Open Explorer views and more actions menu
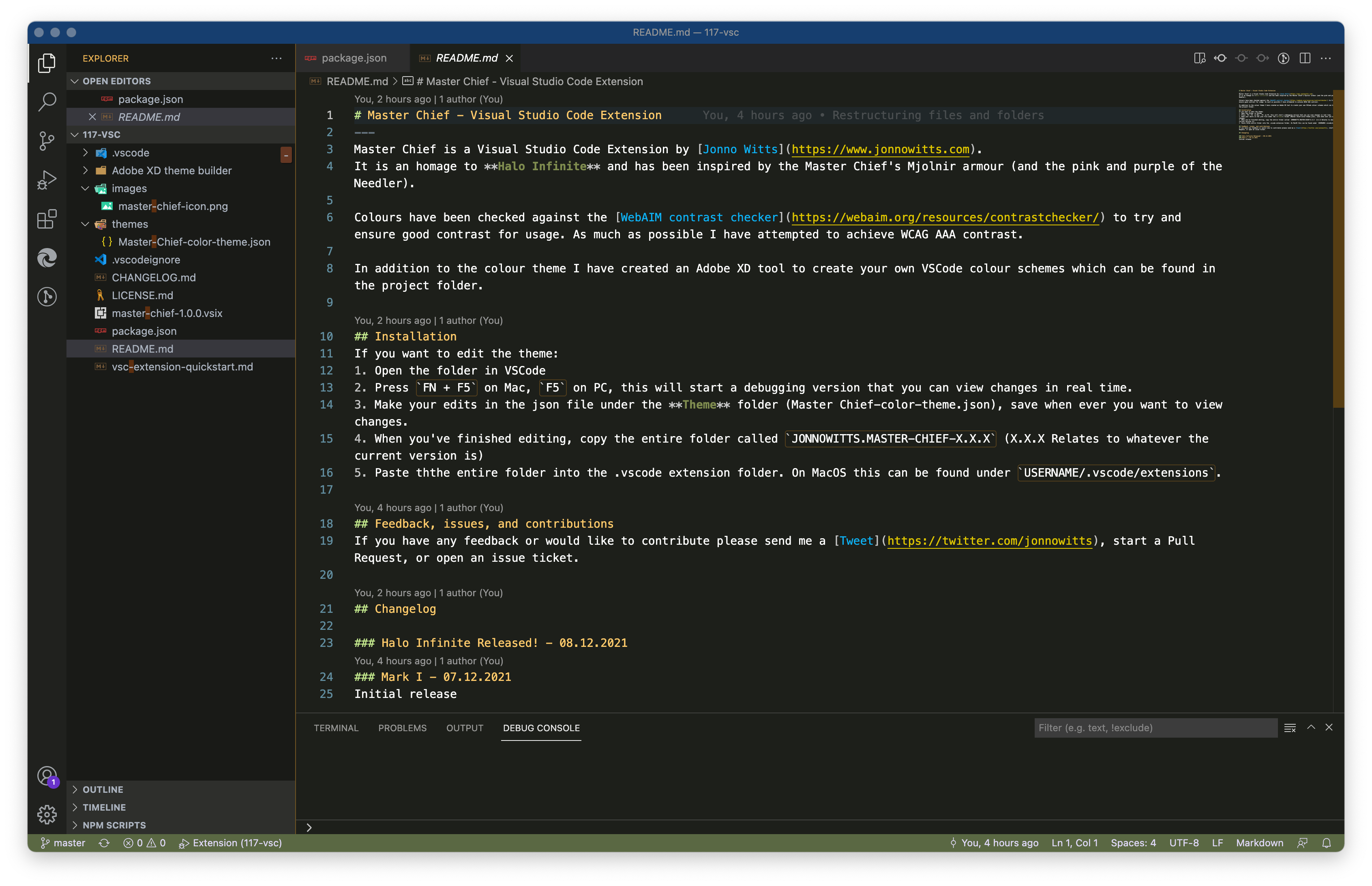This screenshot has height=886, width=1372. click(x=276, y=58)
